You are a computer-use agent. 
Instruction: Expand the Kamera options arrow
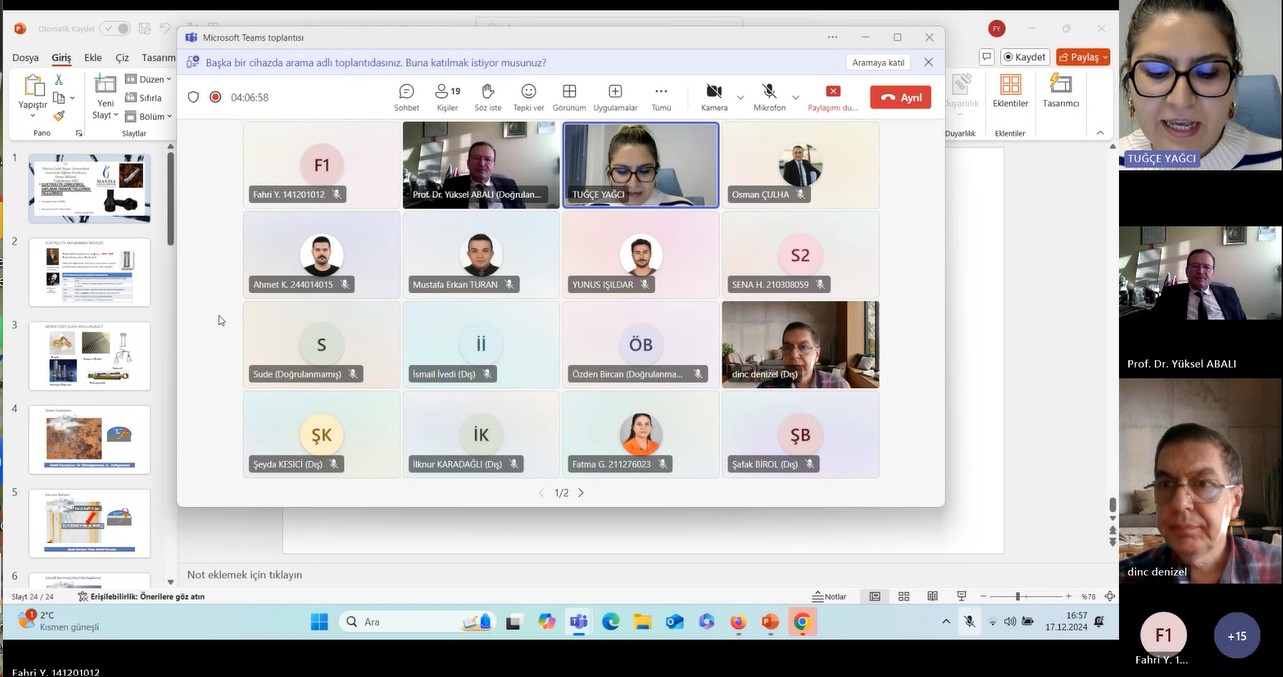point(740,98)
